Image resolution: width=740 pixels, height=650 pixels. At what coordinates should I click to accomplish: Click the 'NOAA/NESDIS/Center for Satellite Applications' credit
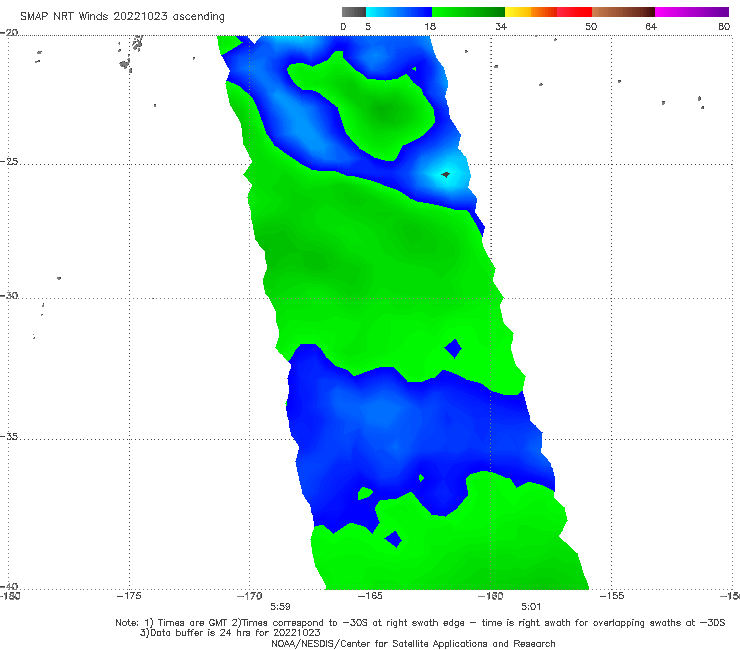click(413, 644)
